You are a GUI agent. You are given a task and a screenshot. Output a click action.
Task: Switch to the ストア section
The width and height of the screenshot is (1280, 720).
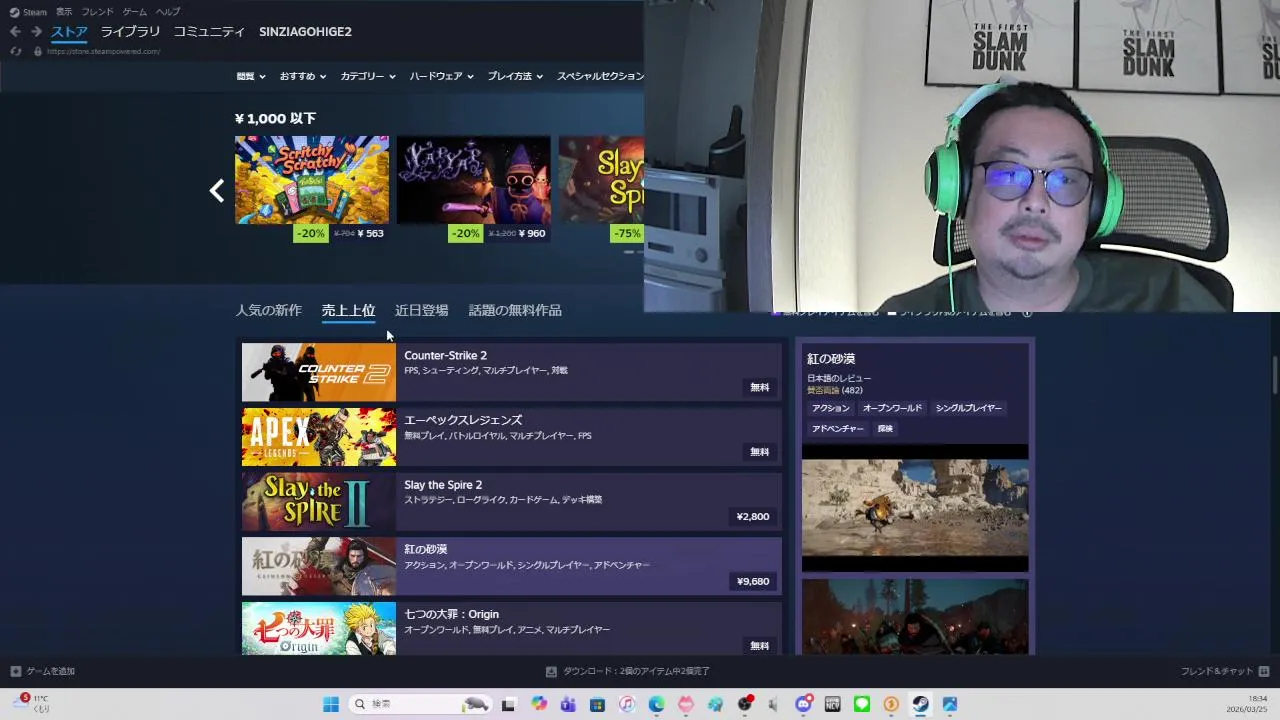(x=70, y=32)
